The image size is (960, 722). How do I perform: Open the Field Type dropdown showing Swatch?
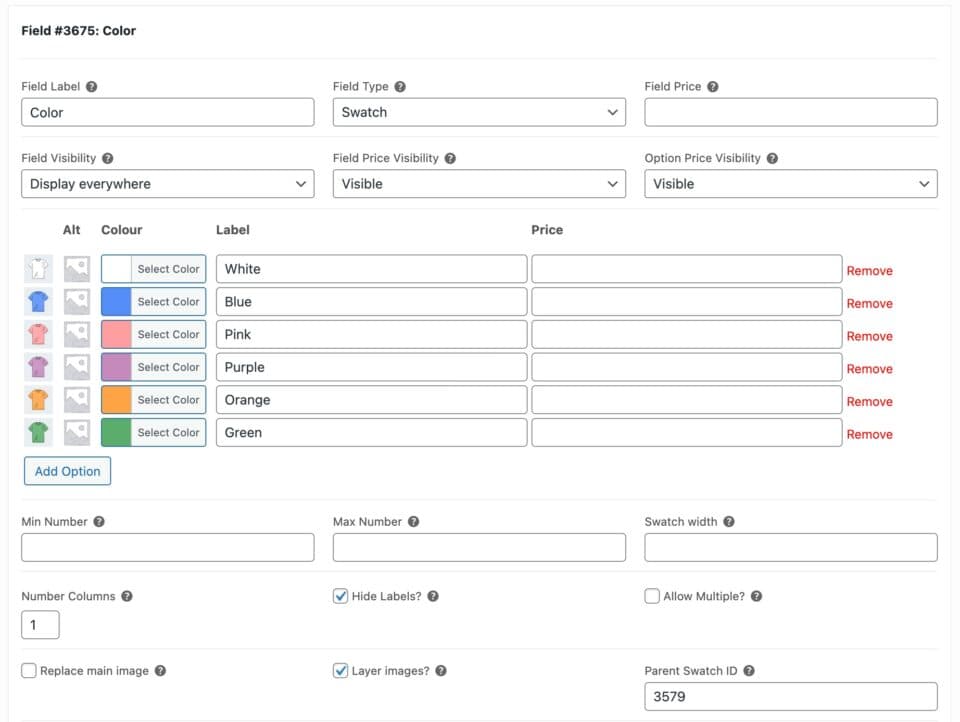(x=479, y=111)
